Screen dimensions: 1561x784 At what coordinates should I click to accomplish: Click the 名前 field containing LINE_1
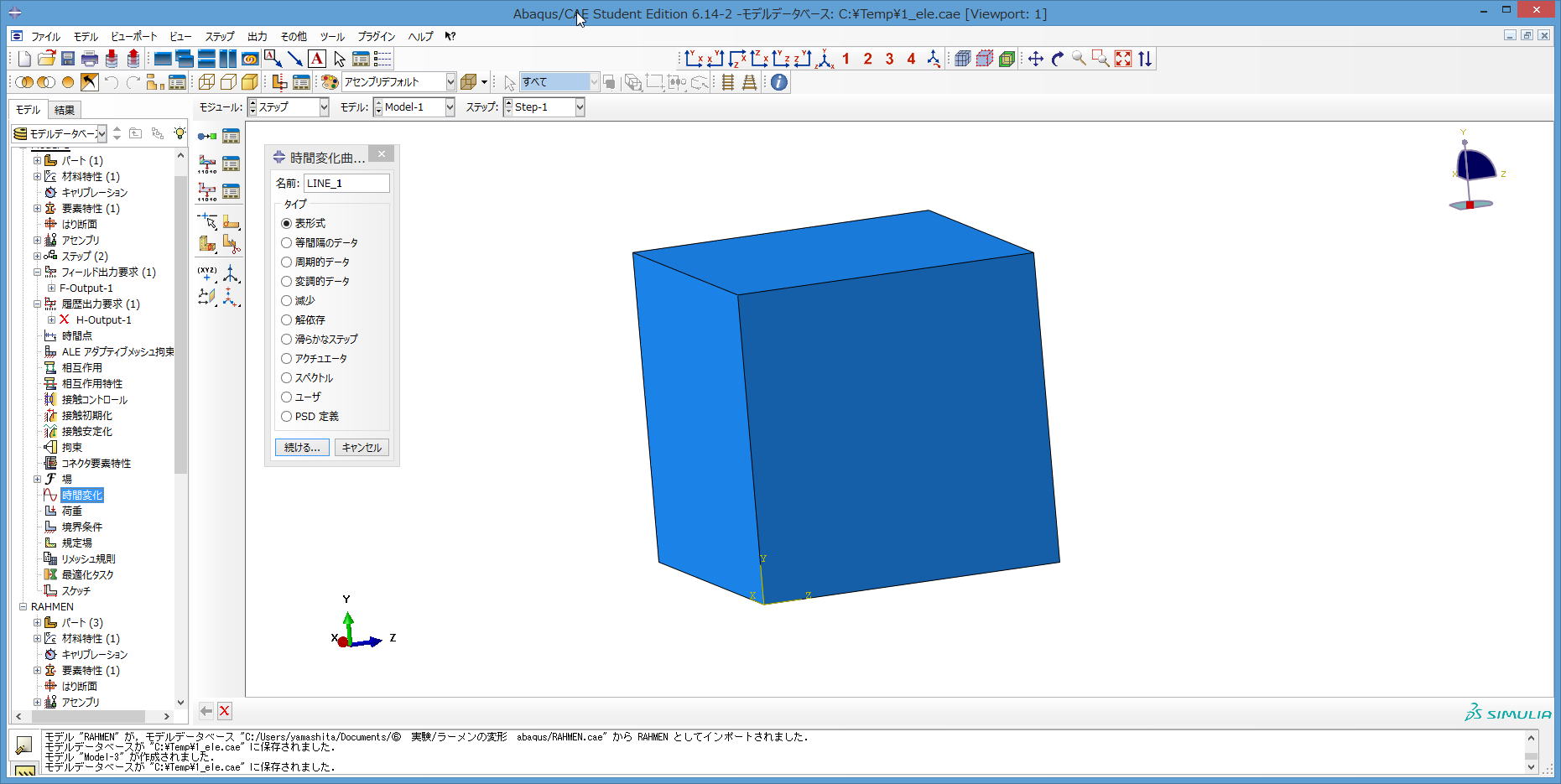[x=346, y=184]
